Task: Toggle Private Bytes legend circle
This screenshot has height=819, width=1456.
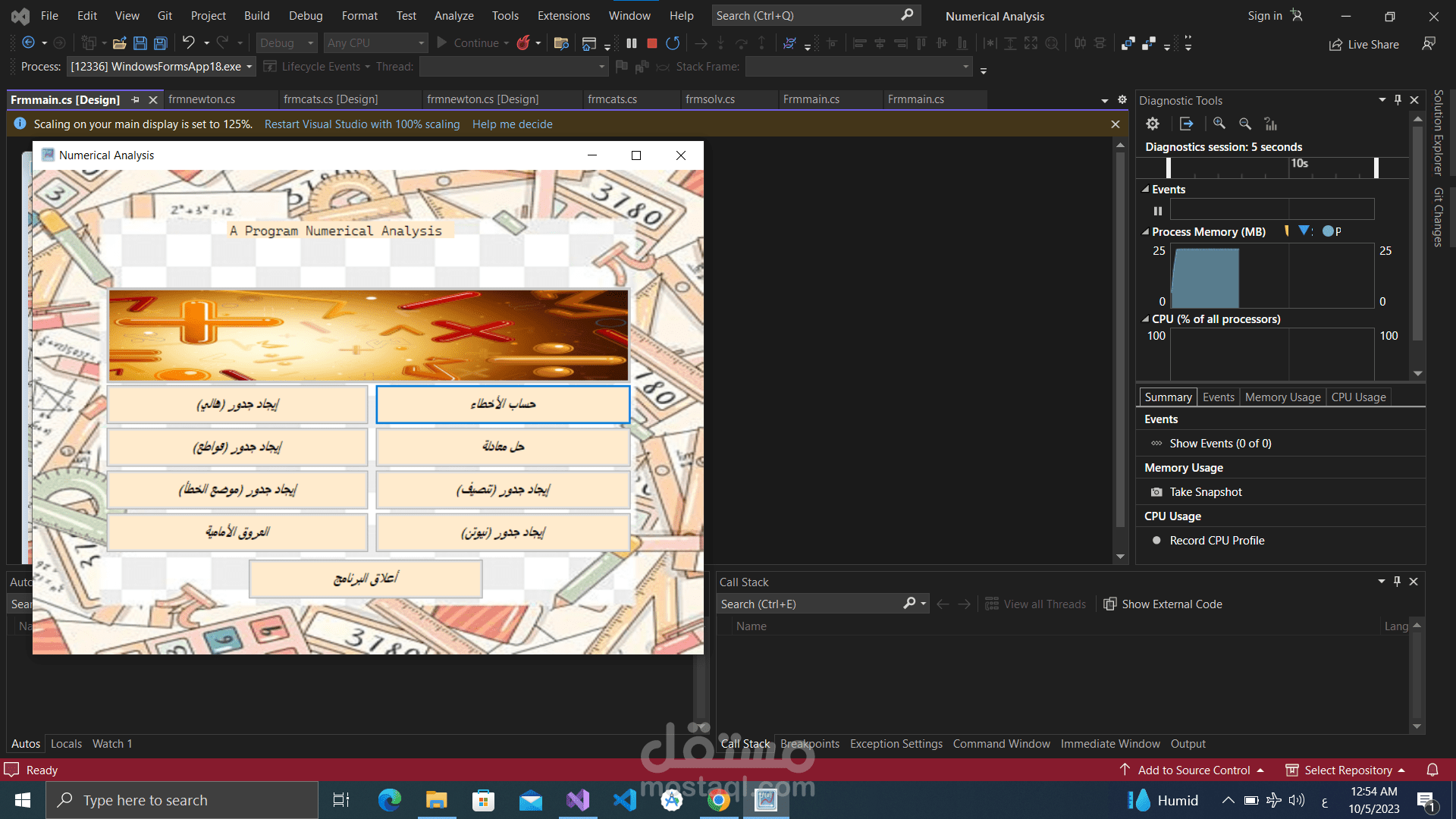Action: pos(1328,231)
